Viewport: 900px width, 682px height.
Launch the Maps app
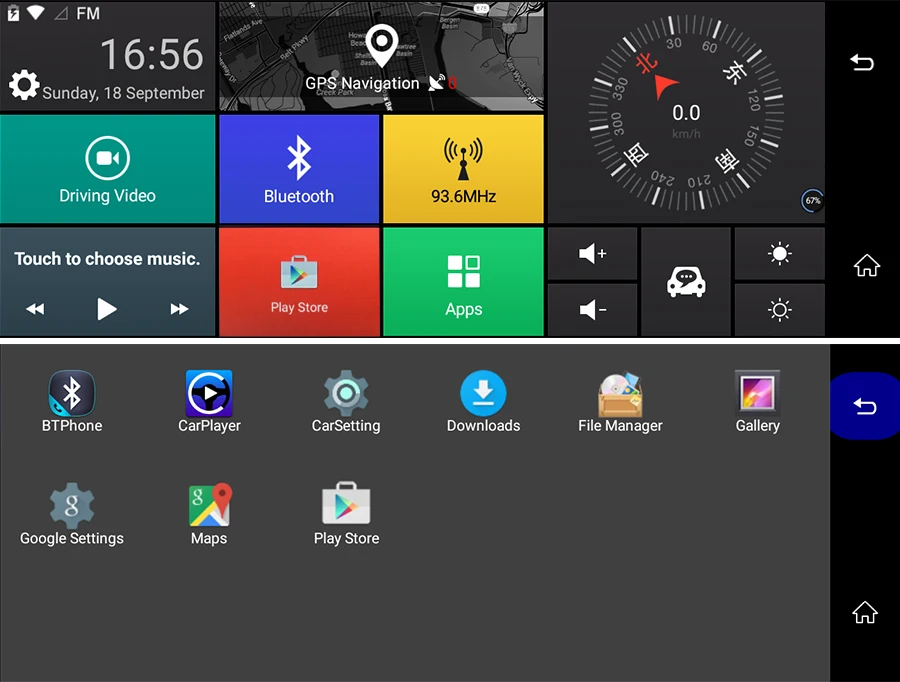[x=209, y=514]
